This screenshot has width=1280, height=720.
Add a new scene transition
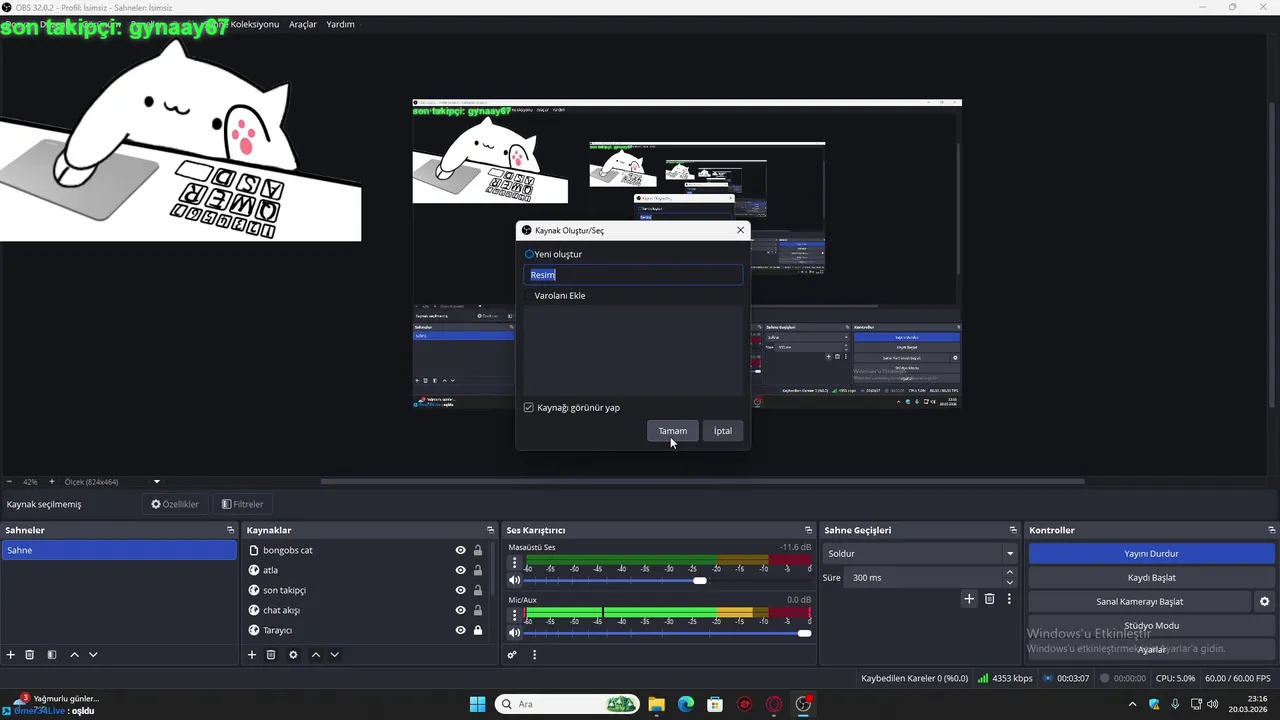[x=969, y=599]
